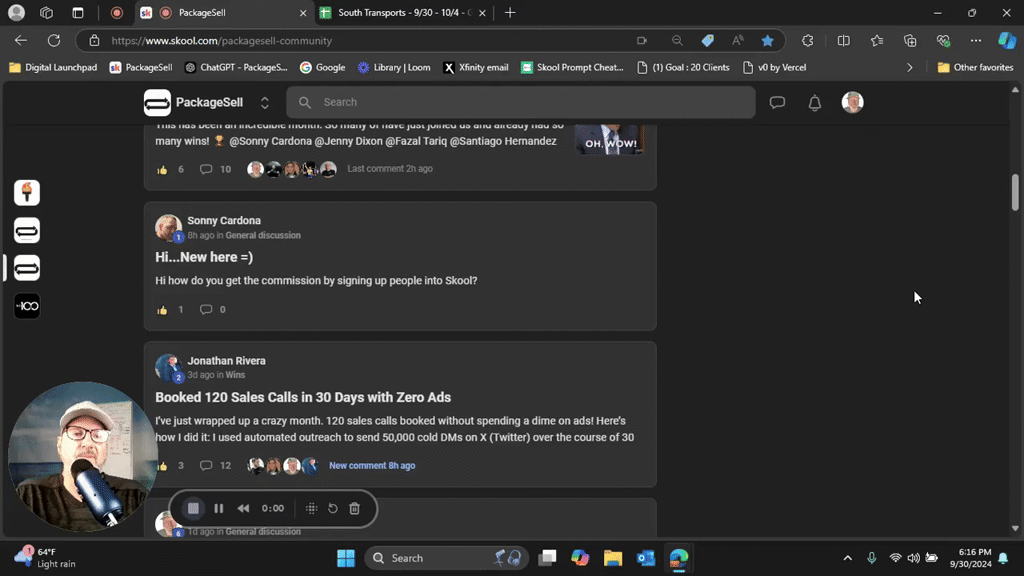Click your Skool profile avatar
This screenshot has height=576, width=1024.
(x=852, y=102)
